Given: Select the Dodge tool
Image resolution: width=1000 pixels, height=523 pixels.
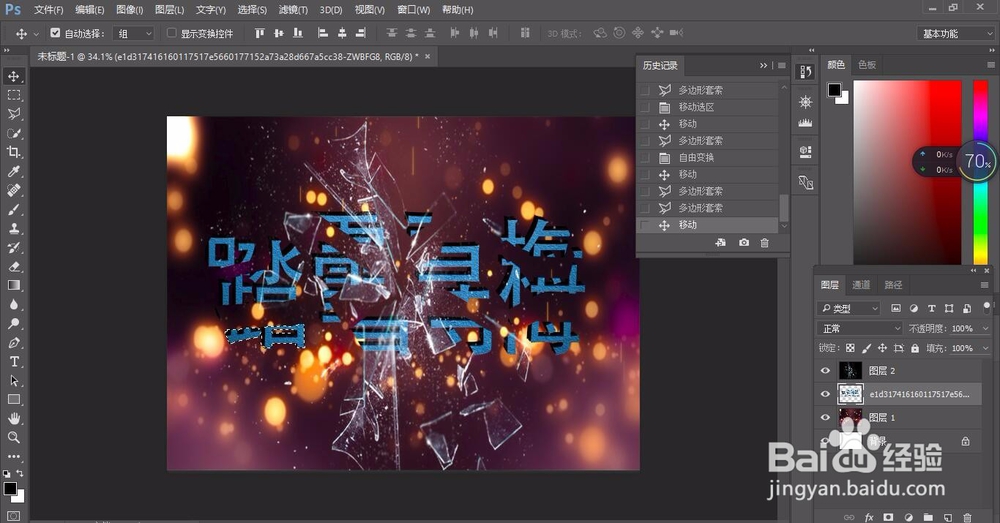Looking at the screenshot, I should tap(13, 323).
